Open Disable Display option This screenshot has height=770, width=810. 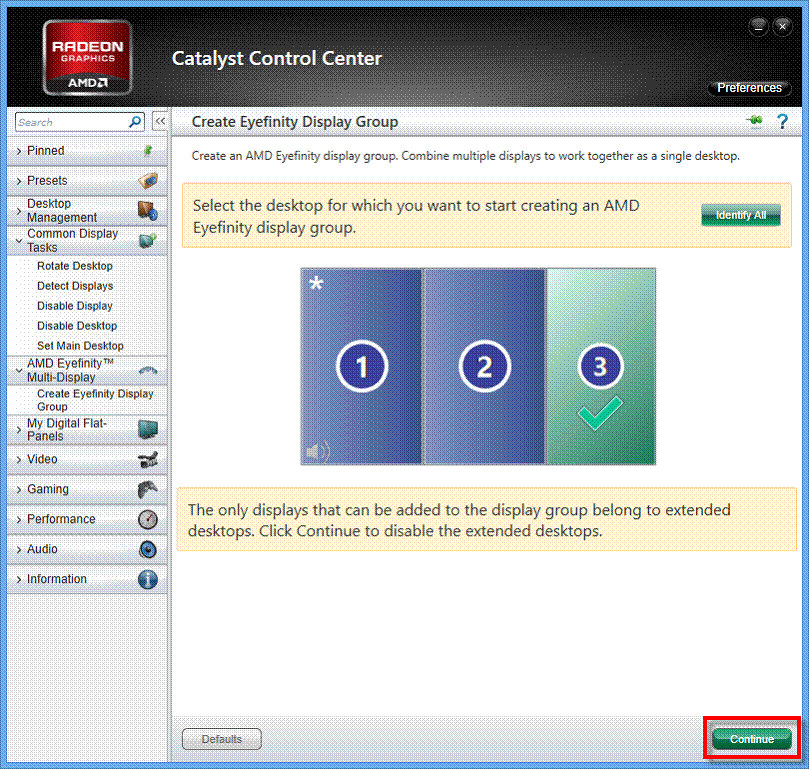[x=75, y=306]
